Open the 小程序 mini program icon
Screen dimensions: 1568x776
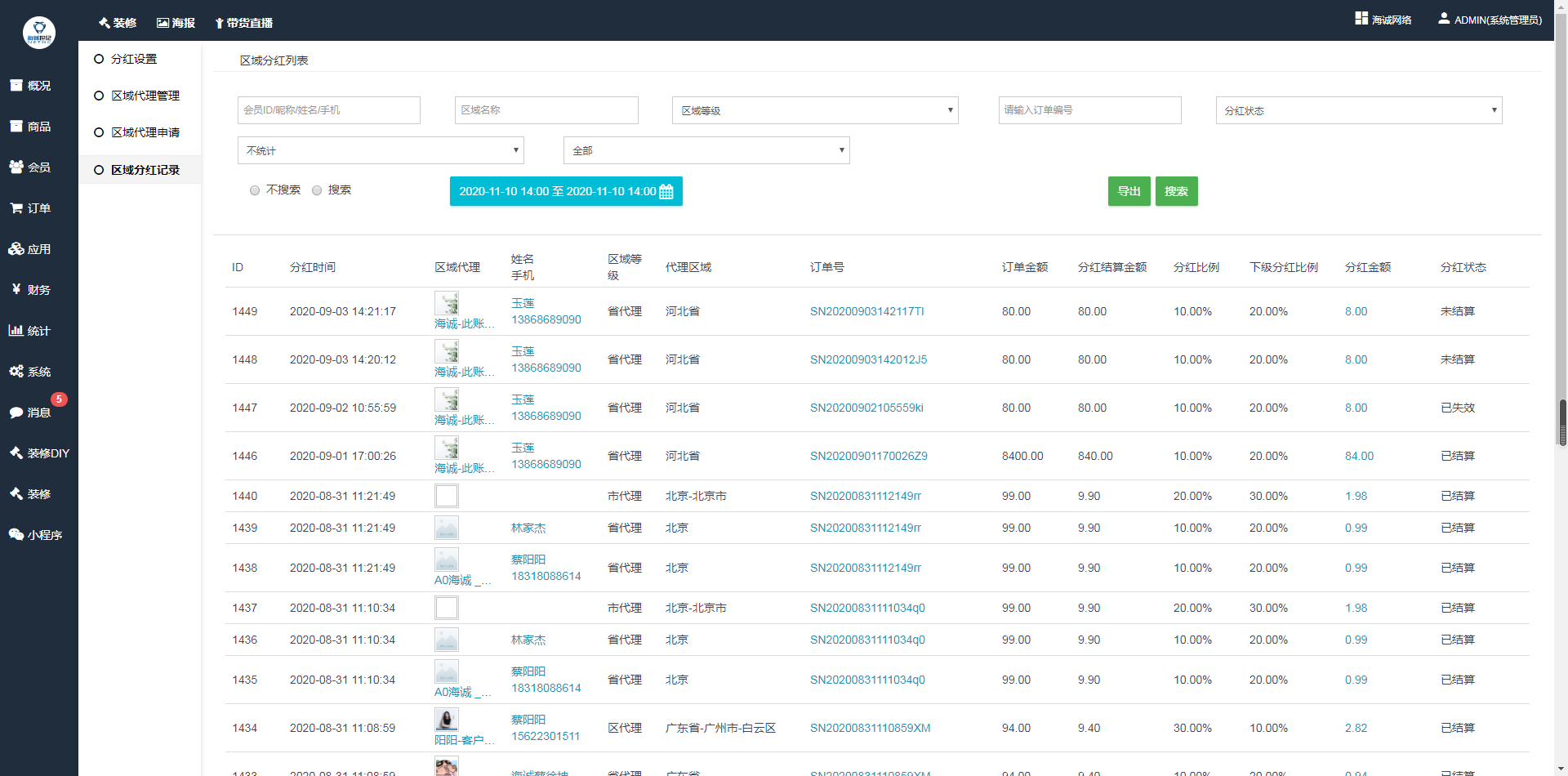16,535
